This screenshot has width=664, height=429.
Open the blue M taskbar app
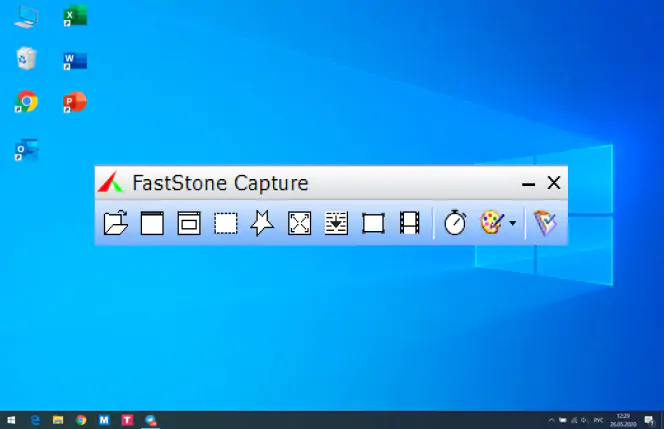tap(104, 420)
